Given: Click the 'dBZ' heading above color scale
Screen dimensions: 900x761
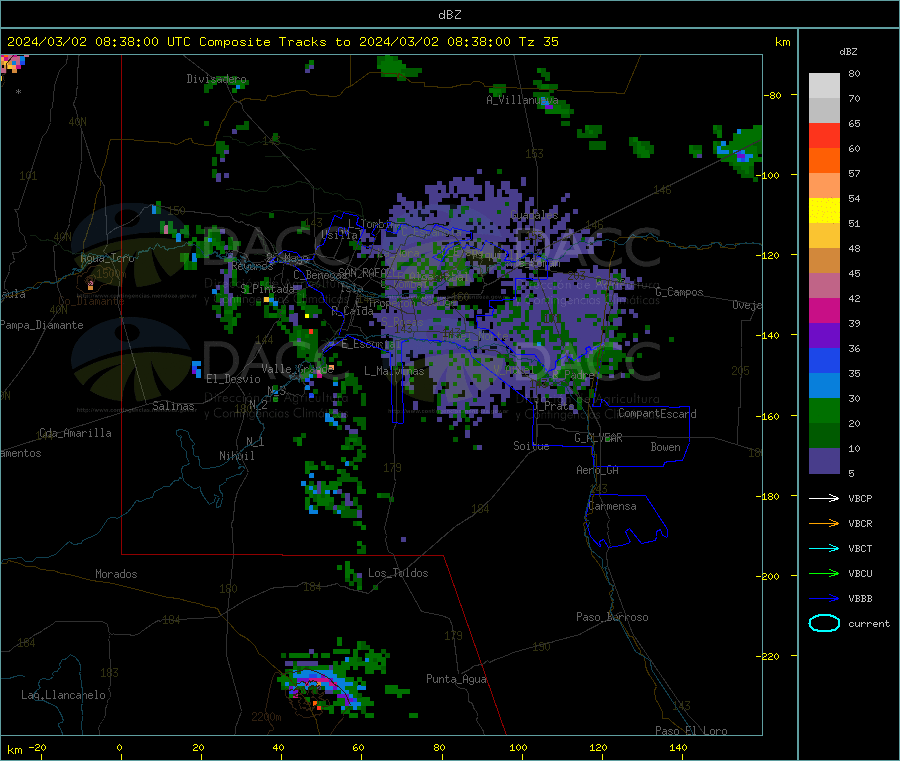Looking at the screenshot, I should pos(848,52).
